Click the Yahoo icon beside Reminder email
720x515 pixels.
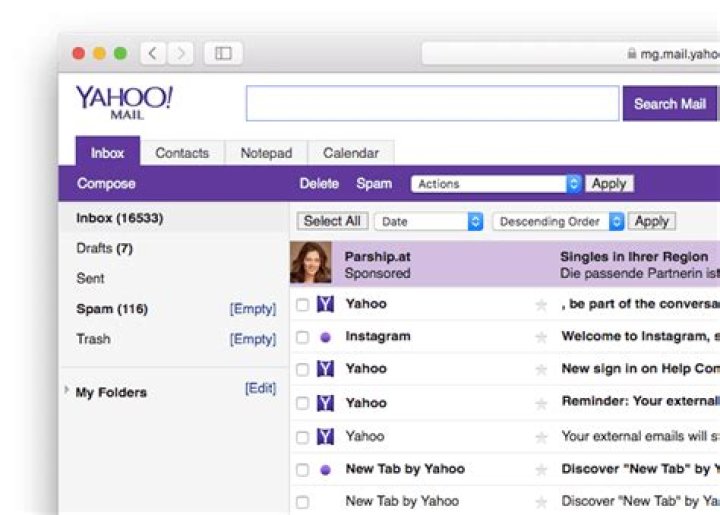coord(325,403)
